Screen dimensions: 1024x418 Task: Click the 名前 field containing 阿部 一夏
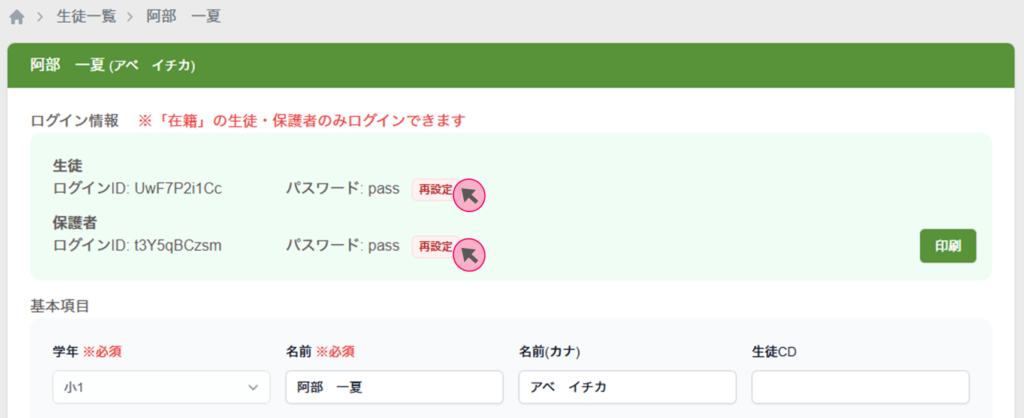pyautogui.click(x=393, y=387)
